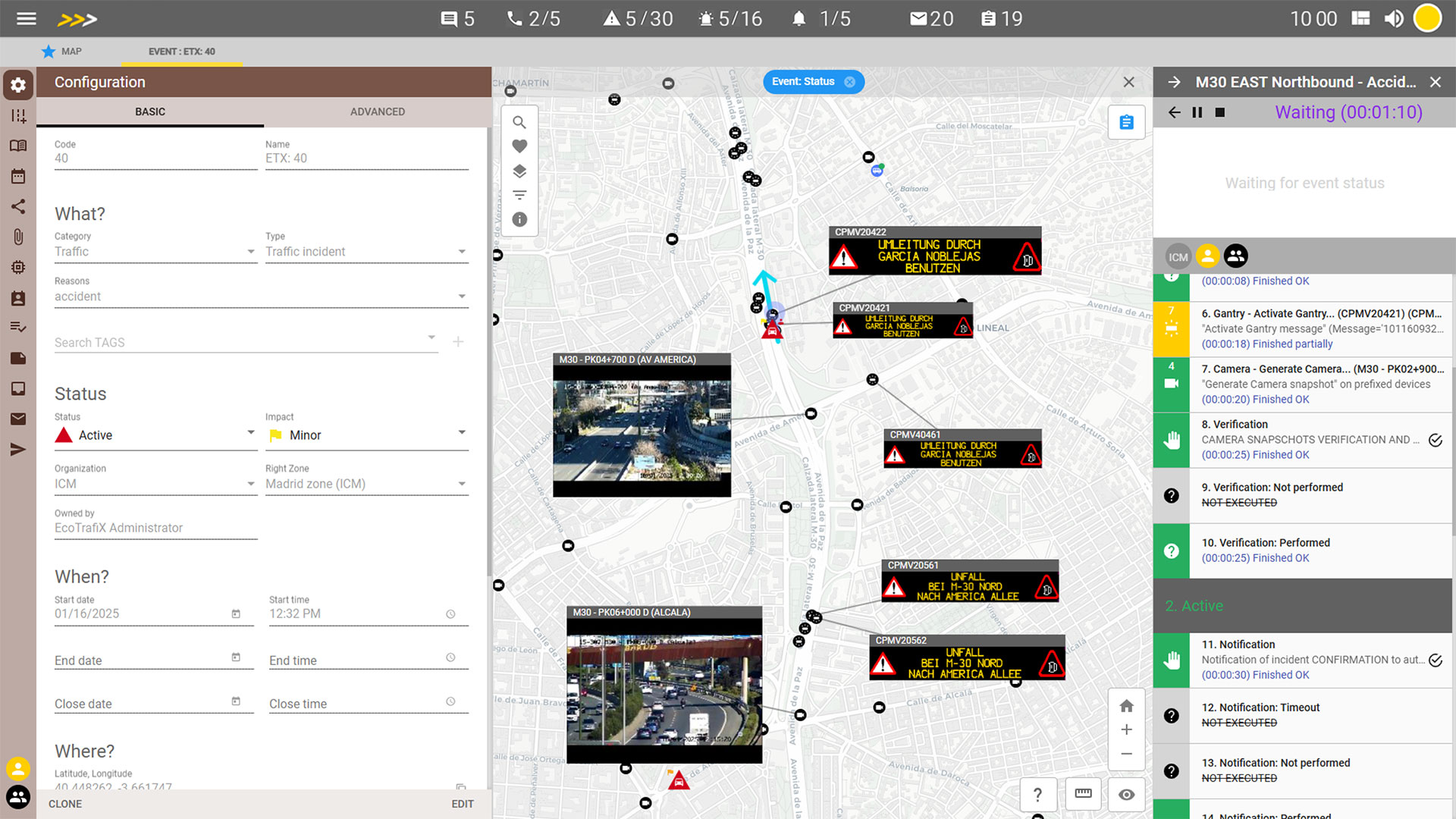
Task: Open the layout dashboard icon next to clock
Action: [x=1361, y=19]
